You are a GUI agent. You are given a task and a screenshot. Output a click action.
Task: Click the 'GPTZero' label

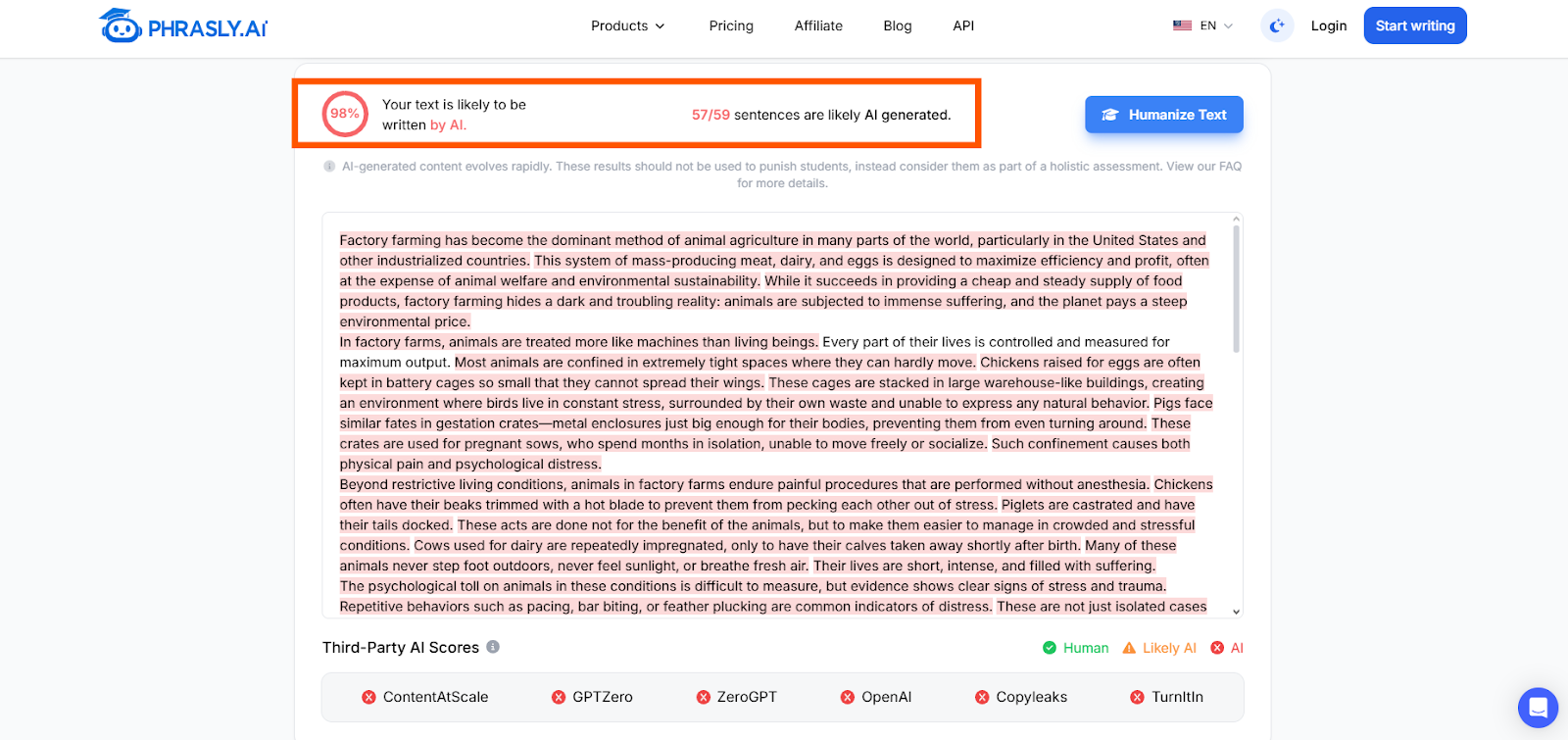603,697
